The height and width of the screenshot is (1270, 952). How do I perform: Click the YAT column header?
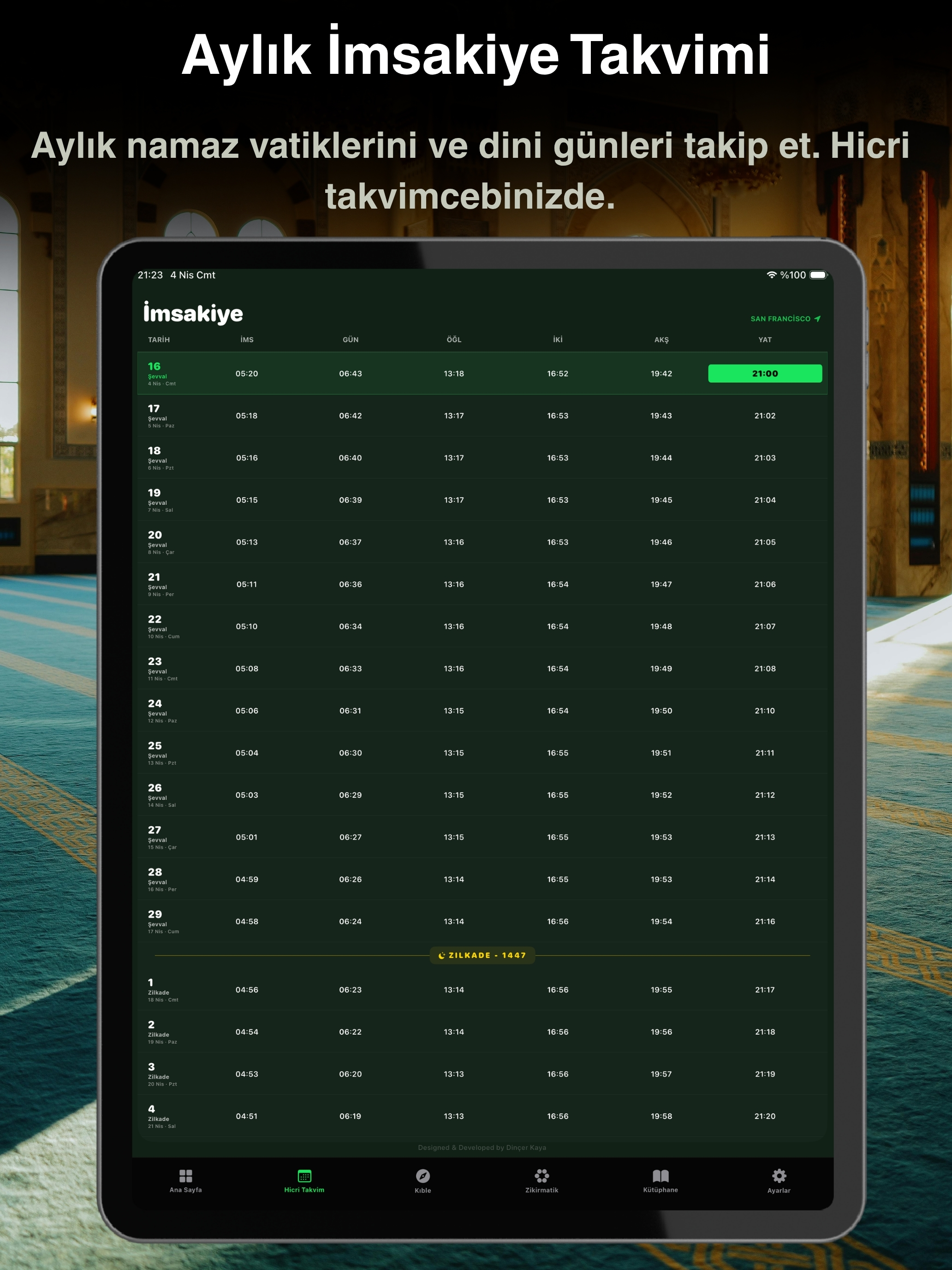pyautogui.click(x=765, y=339)
